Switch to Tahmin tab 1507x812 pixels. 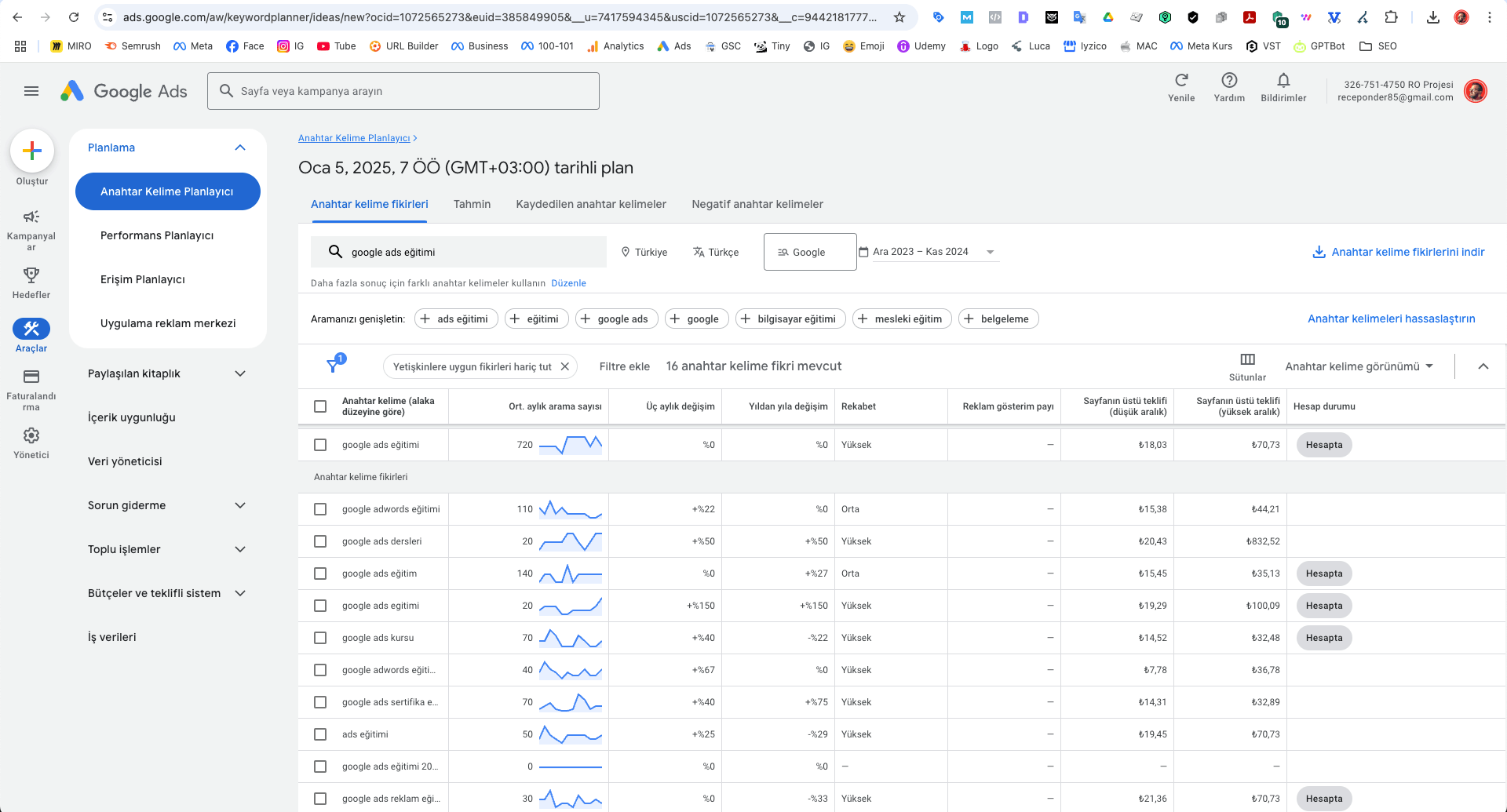coord(472,204)
